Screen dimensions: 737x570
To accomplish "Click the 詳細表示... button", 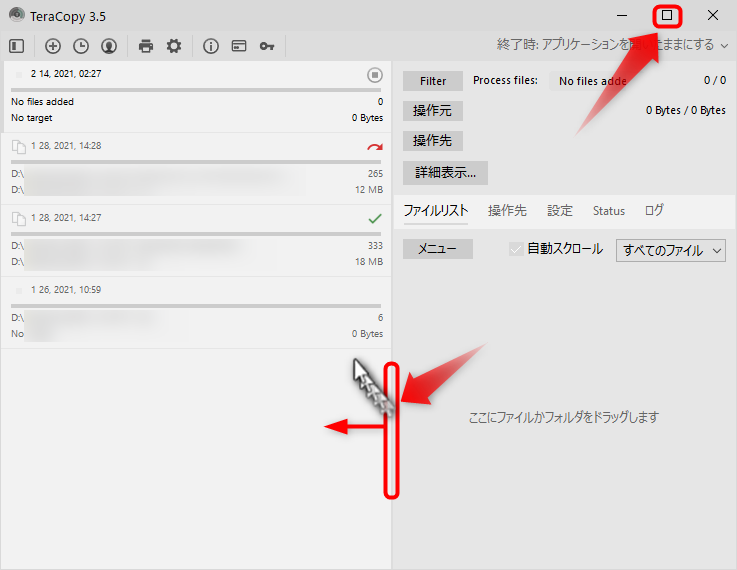I will (x=445, y=173).
